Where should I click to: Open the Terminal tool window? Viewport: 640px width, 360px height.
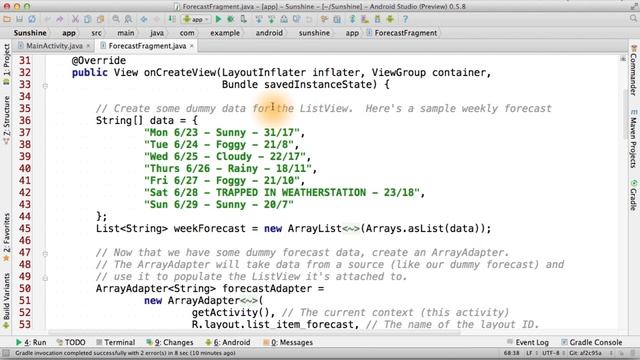point(116,342)
